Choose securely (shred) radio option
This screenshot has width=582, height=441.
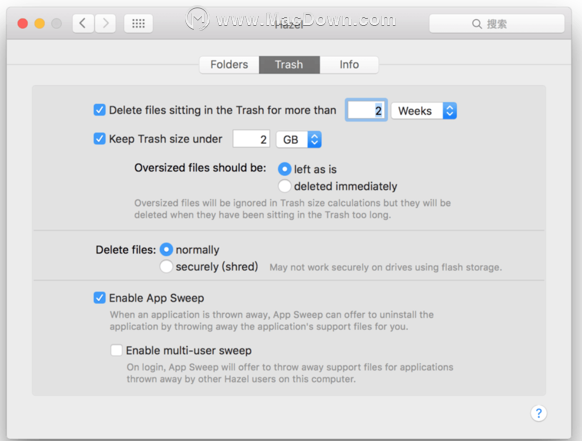pyautogui.click(x=166, y=266)
